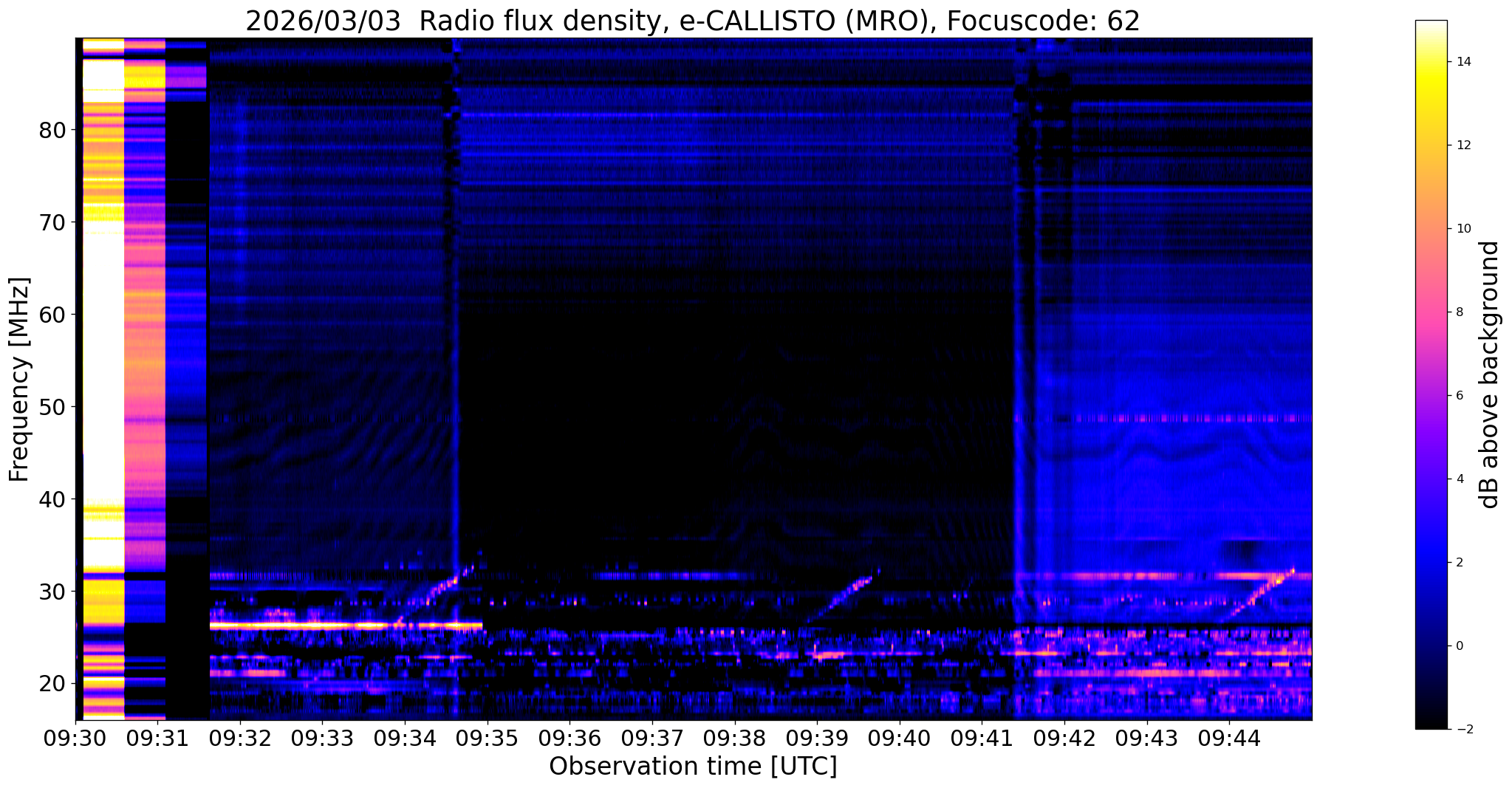The width and height of the screenshot is (1512, 788).
Task: Click the 09:40 time tick label
Action: pyautogui.click(x=900, y=739)
